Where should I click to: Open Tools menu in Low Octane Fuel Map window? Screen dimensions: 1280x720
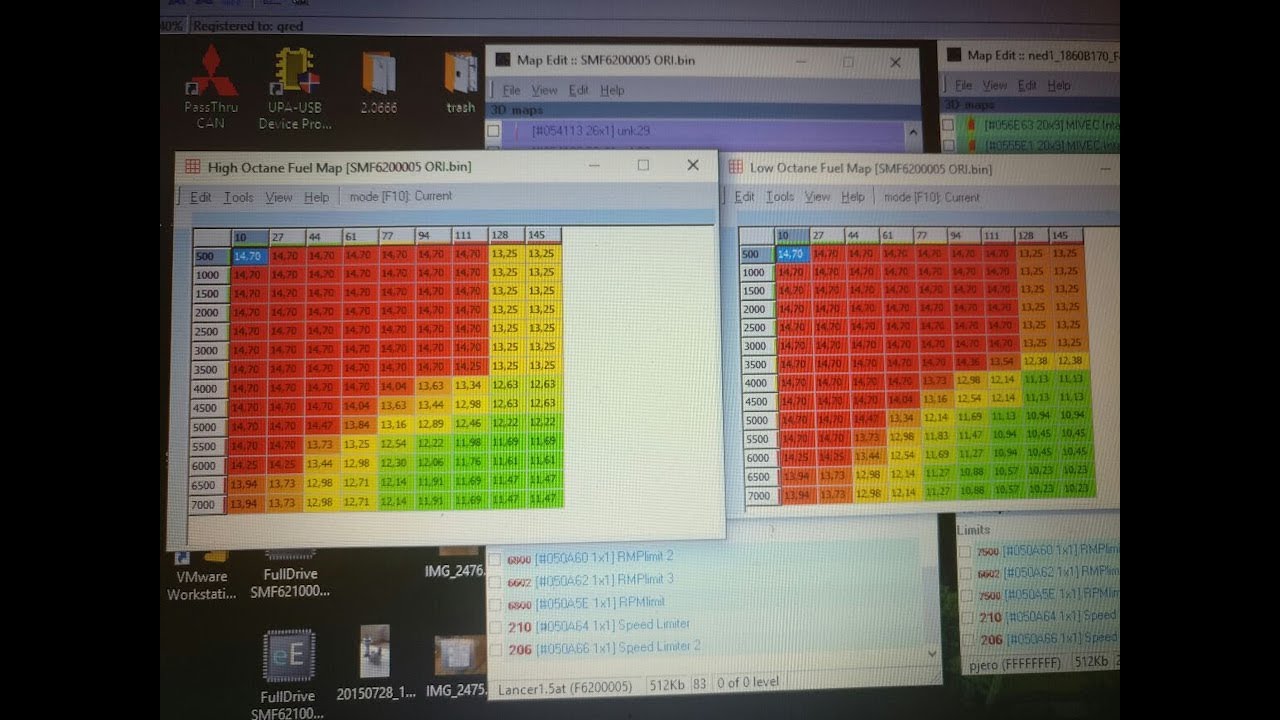780,197
